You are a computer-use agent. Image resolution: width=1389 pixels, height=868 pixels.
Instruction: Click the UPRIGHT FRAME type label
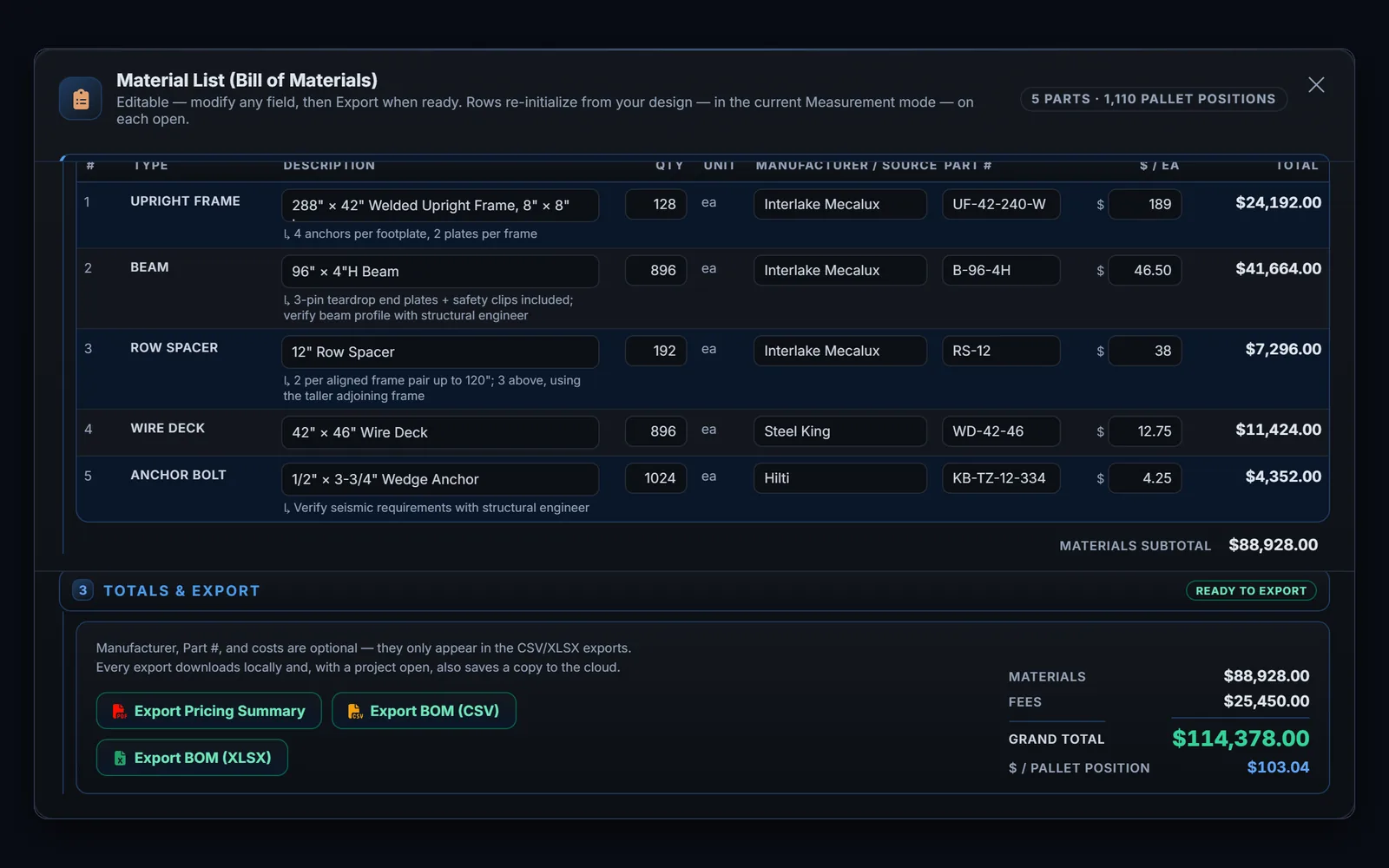[x=185, y=201]
